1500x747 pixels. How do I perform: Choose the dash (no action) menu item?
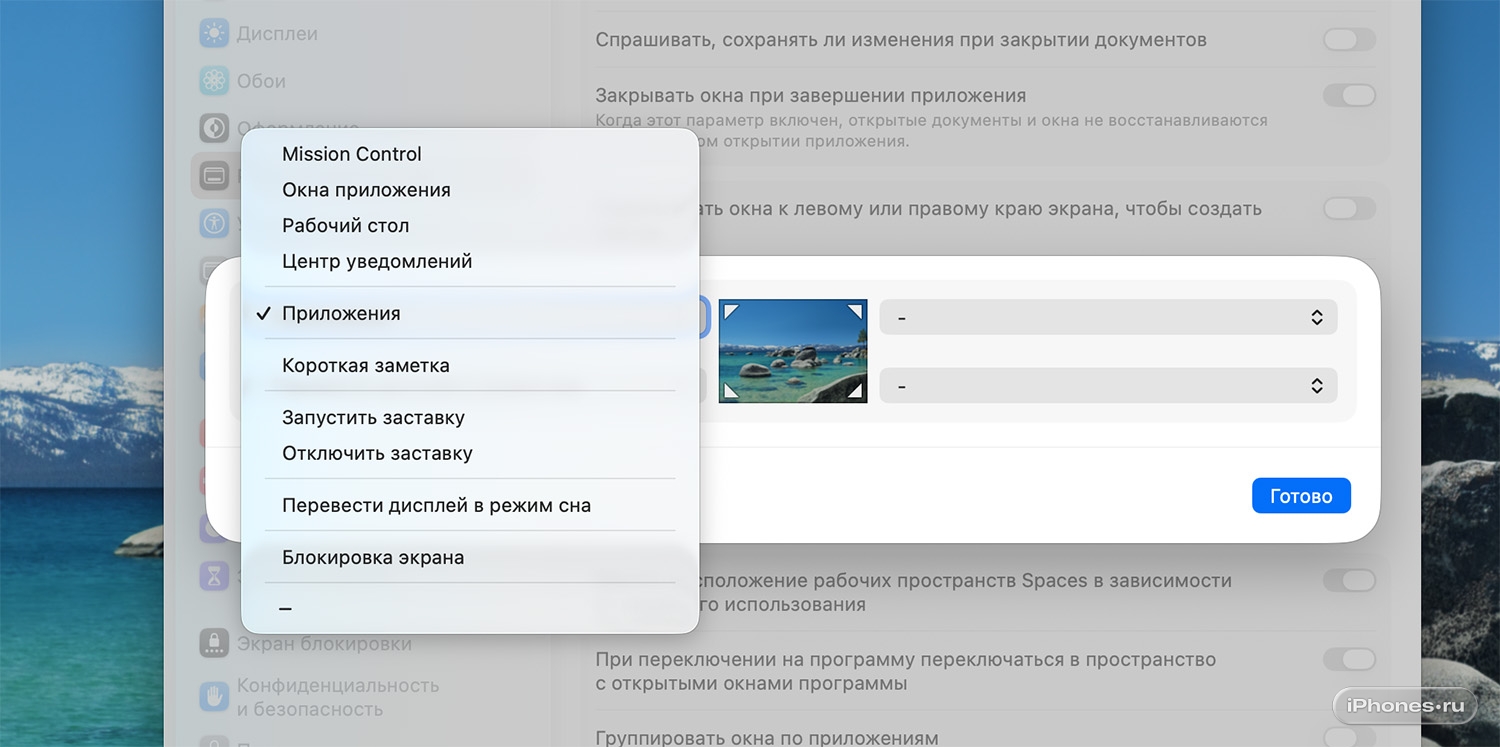tap(470, 609)
